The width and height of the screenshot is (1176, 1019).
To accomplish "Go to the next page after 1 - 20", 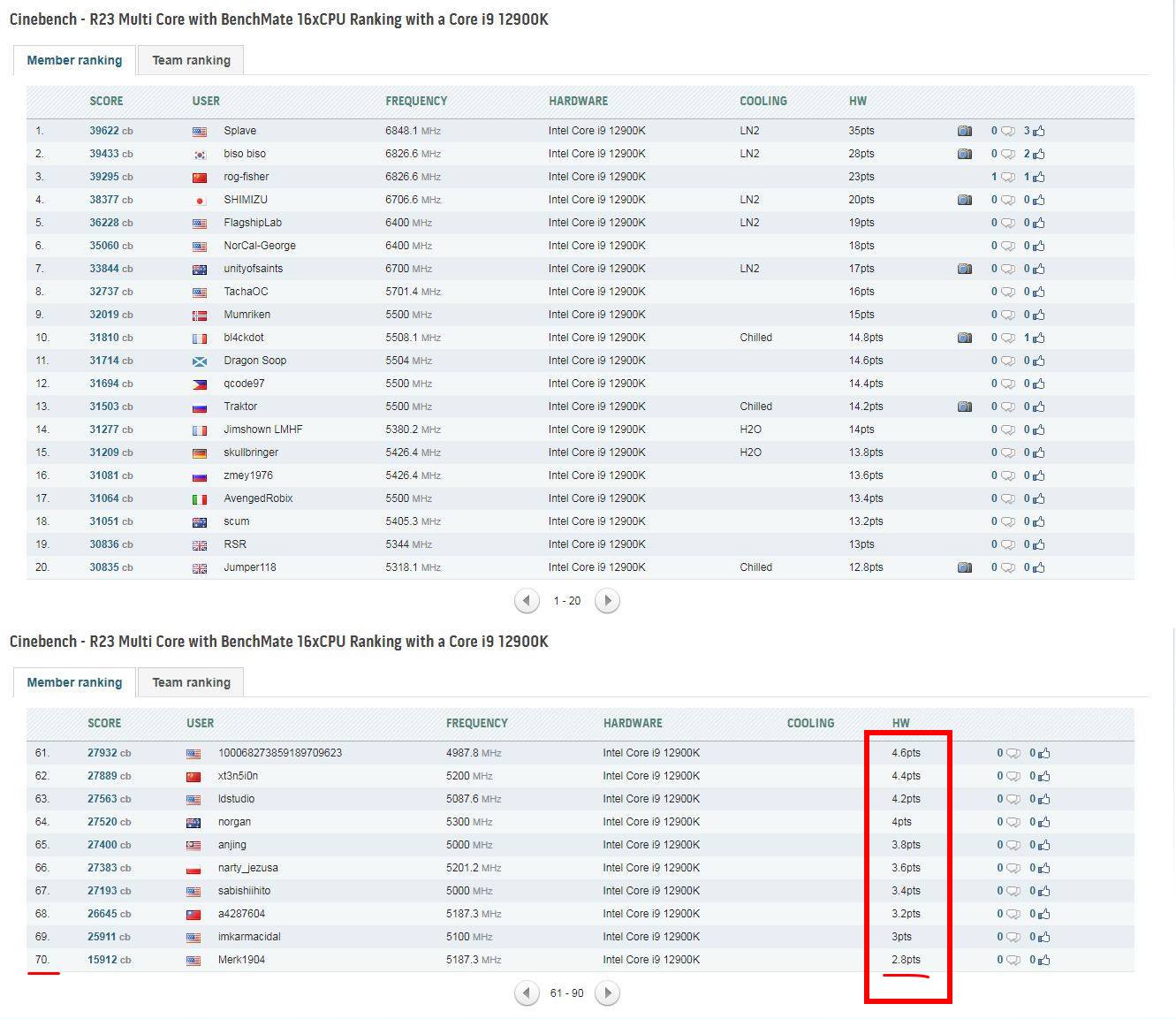I will tap(607, 601).
